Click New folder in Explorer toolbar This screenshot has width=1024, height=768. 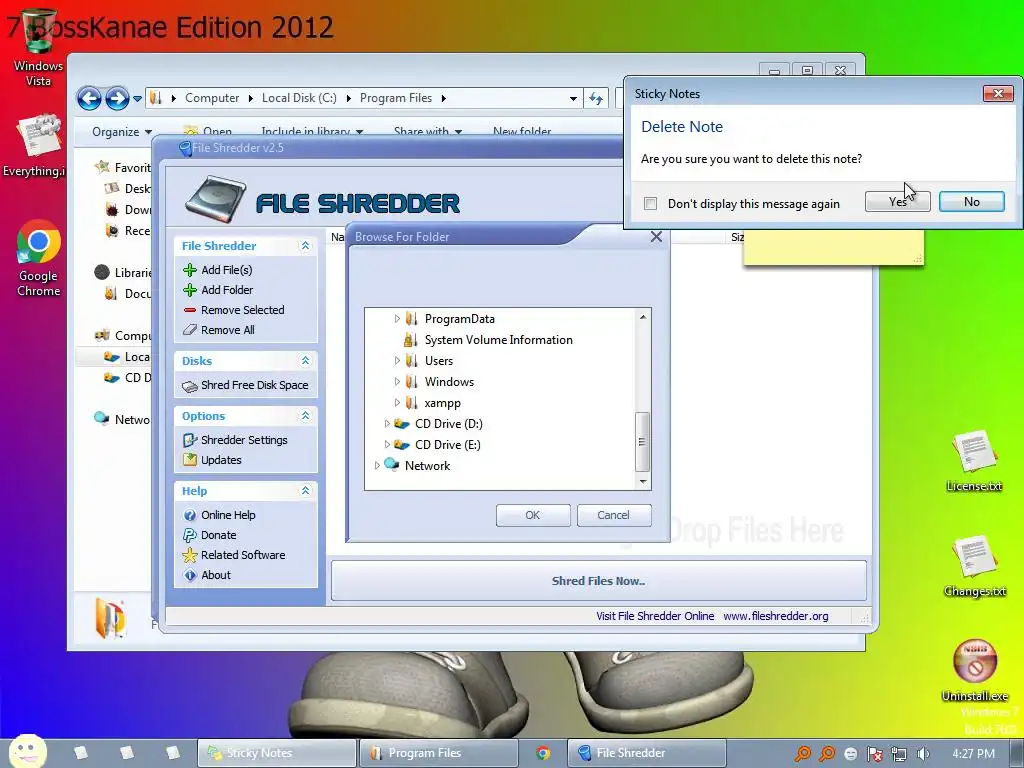pos(522,132)
